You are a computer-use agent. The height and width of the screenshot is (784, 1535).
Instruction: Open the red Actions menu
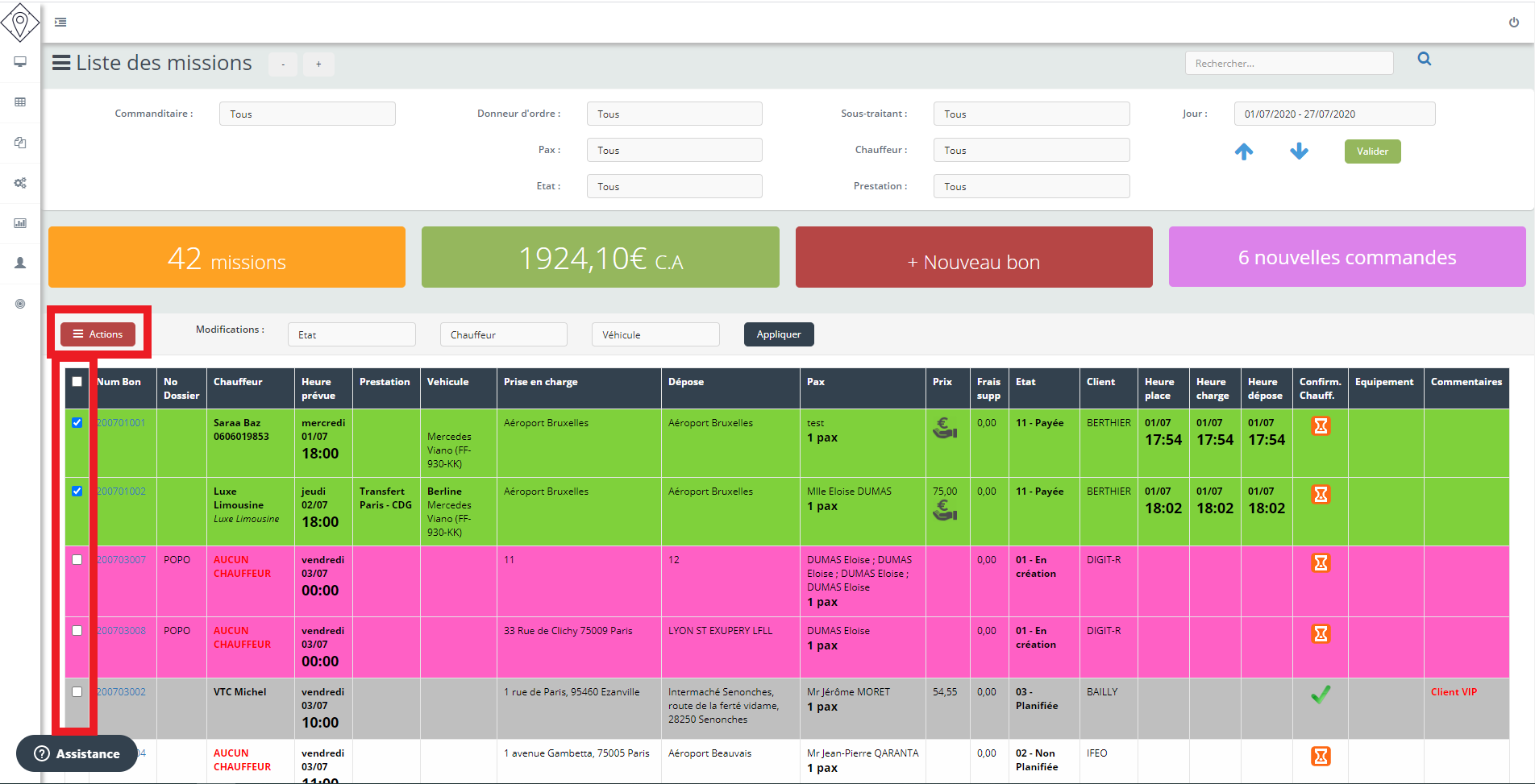point(98,334)
